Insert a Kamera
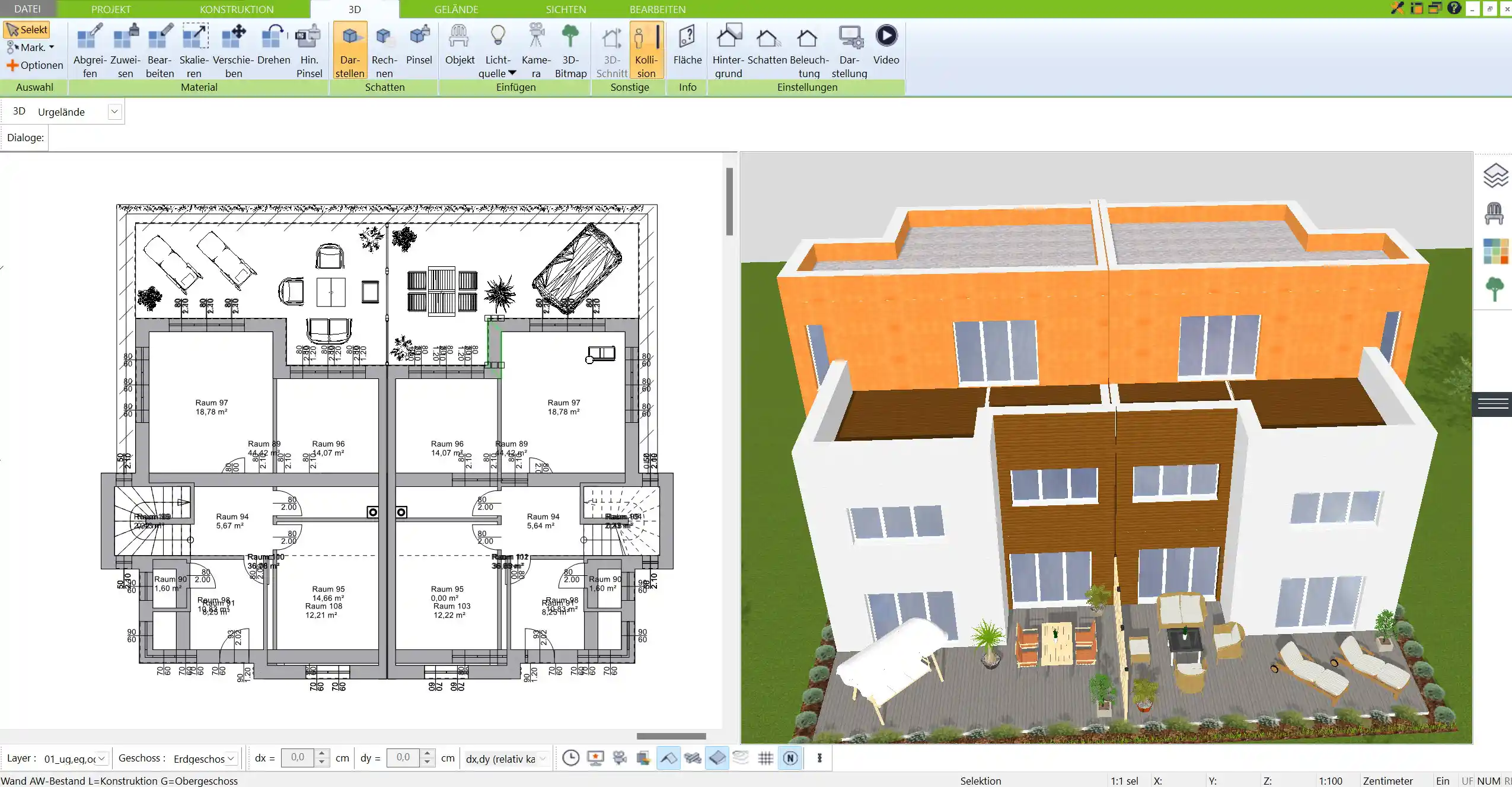 tap(536, 50)
